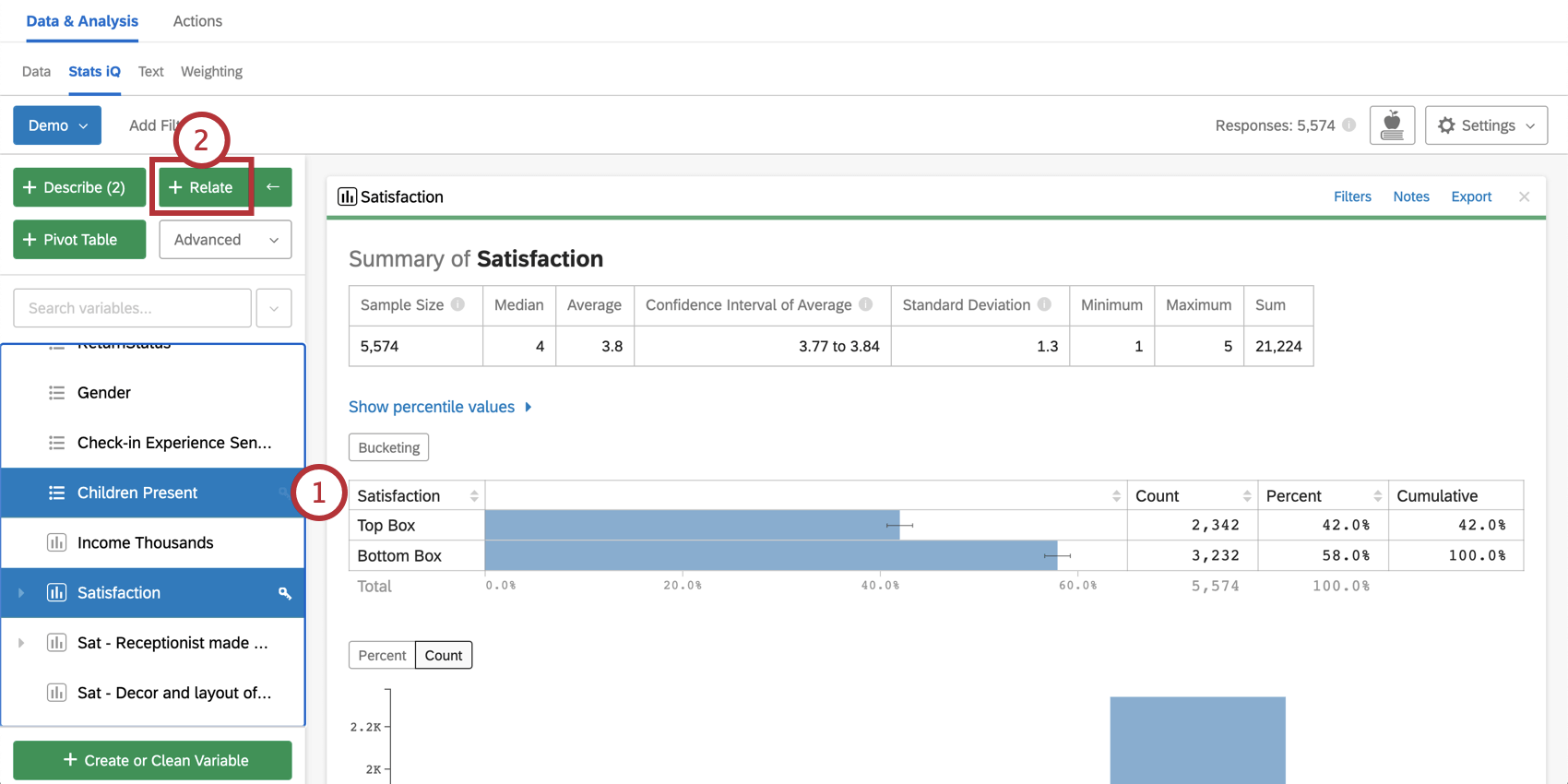
Task: Switch chart display to Count
Action: pos(444,655)
